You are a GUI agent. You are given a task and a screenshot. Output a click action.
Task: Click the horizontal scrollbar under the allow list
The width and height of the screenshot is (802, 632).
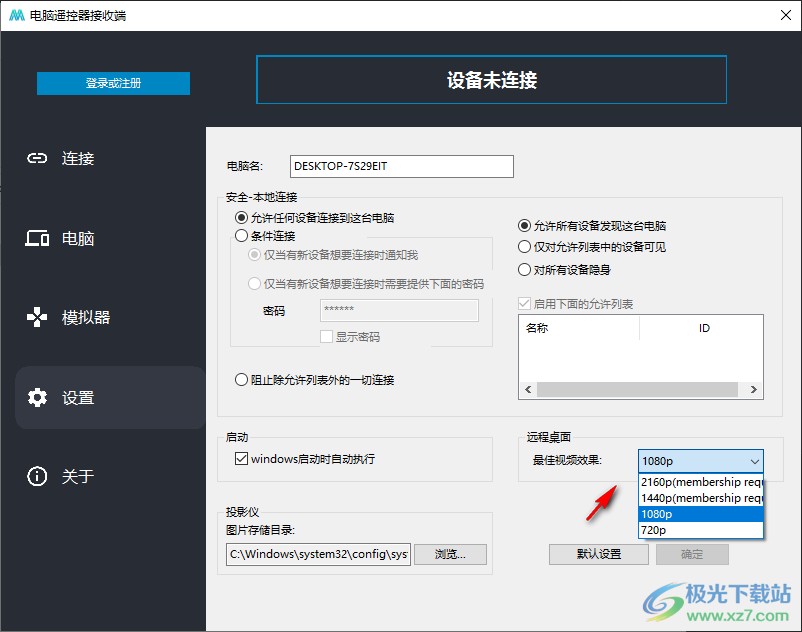tap(640, 389)
